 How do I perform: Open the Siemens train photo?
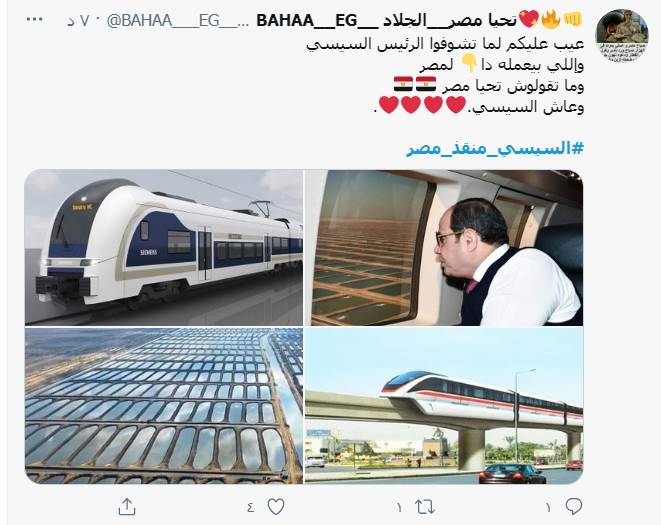164,248
